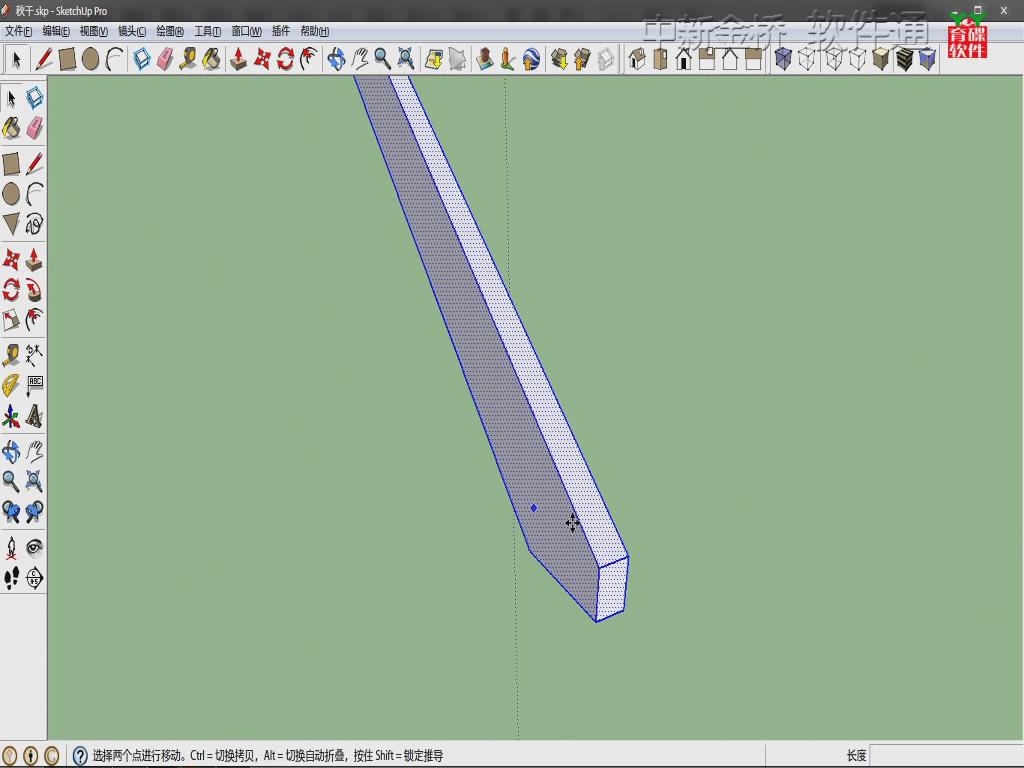Choose the Arc tool in the top toolbar
Viewport: 1024px width, 768px height.
pyautogui.click(x=114, y=59)
